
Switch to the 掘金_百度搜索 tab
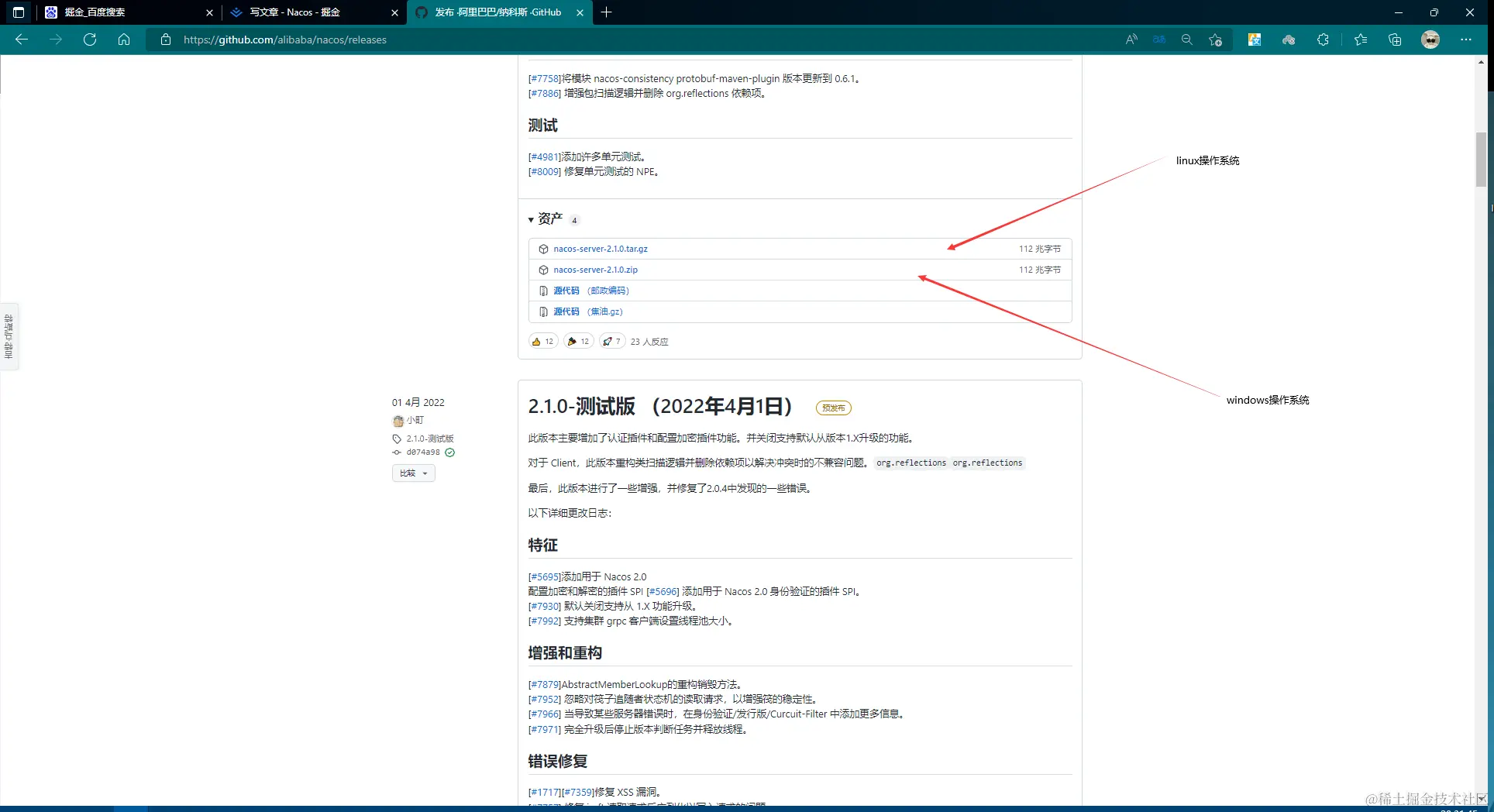click(129, 12)
